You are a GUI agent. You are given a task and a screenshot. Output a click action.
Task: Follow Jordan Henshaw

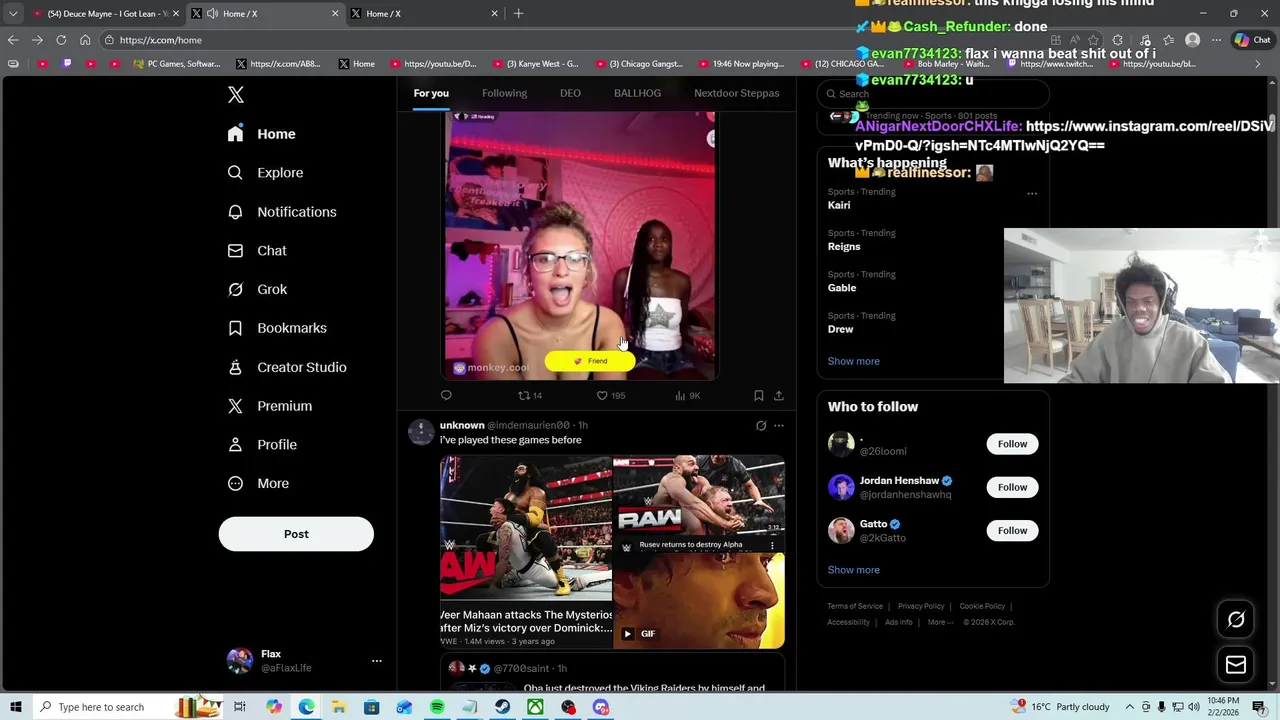pyautogui.click(x=1012, y=487)
